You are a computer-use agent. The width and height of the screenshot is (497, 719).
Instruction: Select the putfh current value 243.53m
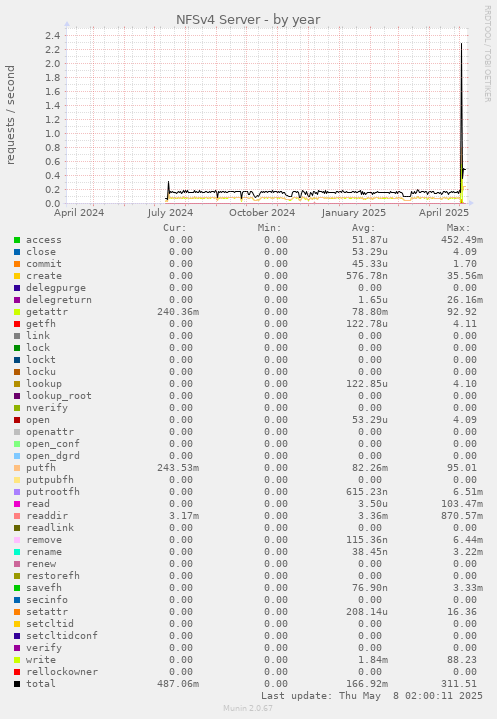pos(178,468)
